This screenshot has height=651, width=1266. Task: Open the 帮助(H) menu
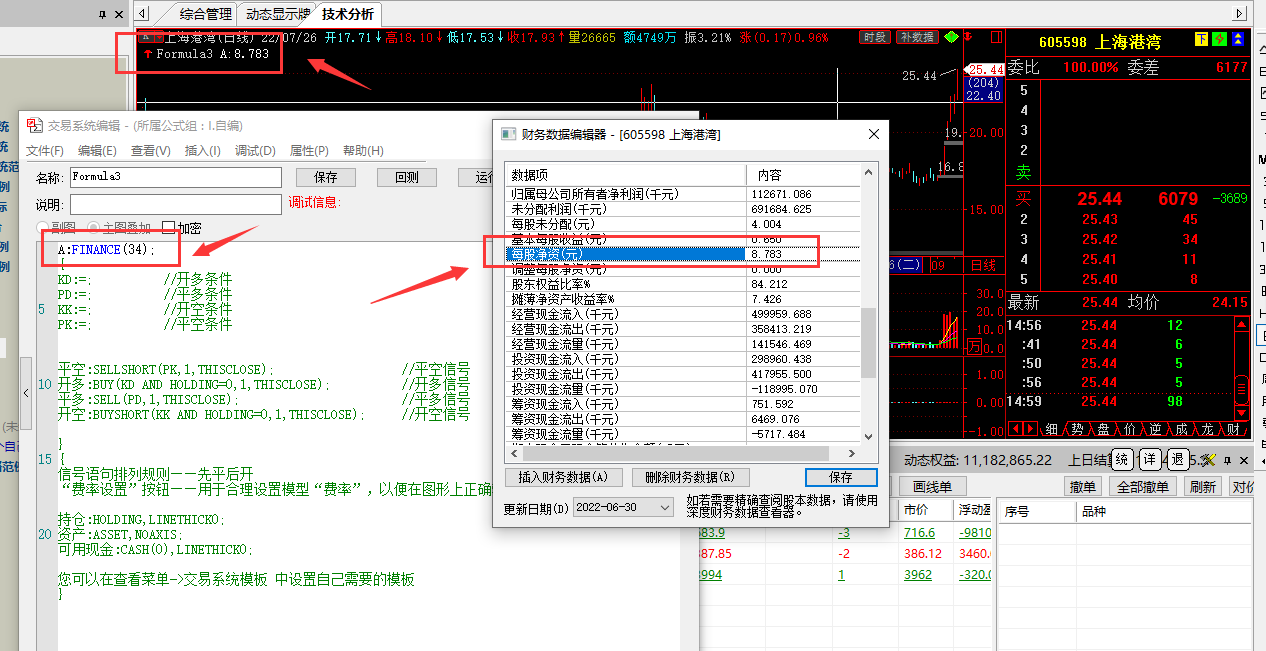363,151
